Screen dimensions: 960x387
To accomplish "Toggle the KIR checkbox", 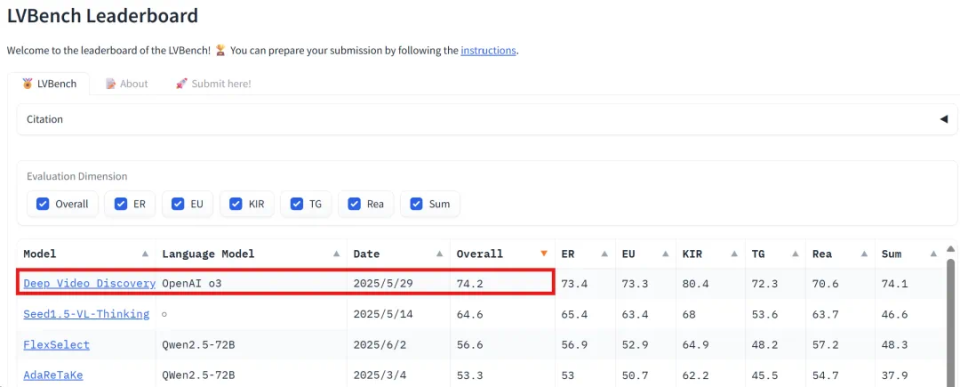I will coord(236,204).
